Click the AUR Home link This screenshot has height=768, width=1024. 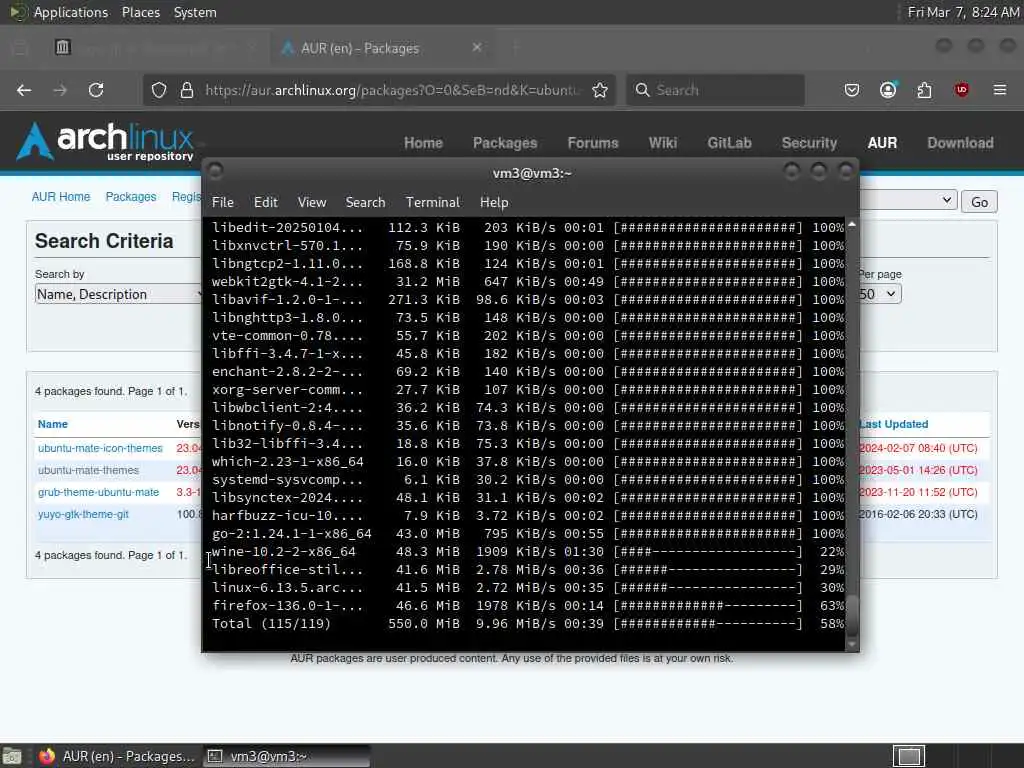click(x=61, y=197)
